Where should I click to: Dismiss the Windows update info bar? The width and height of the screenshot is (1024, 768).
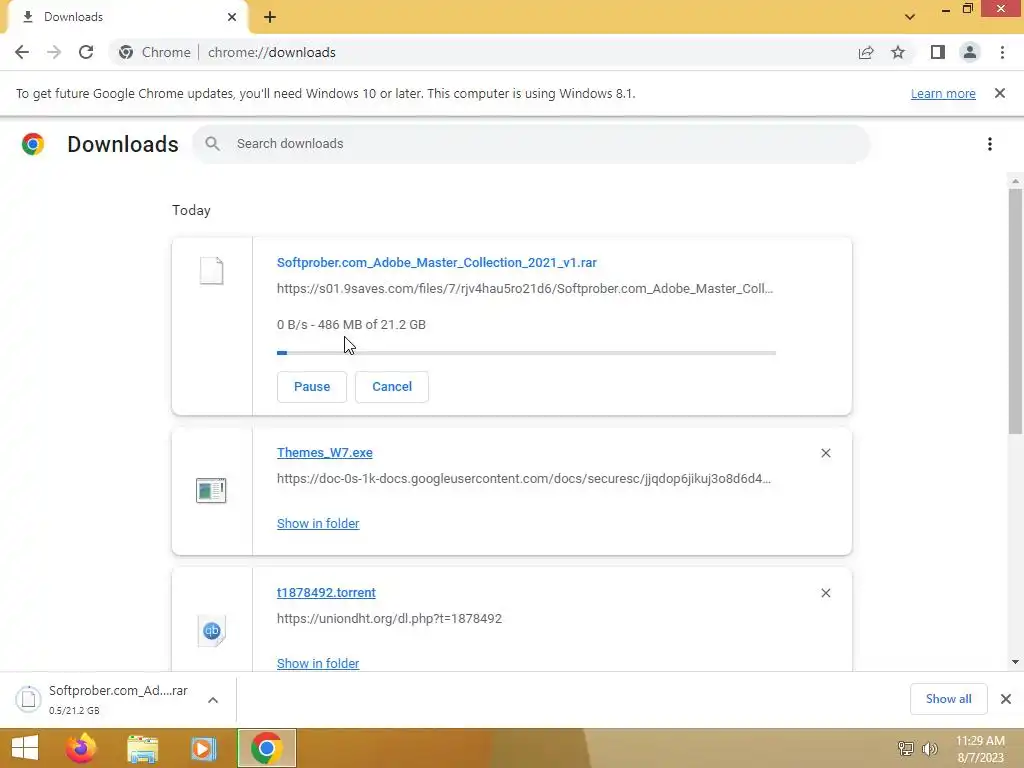tap(1000, 93)
